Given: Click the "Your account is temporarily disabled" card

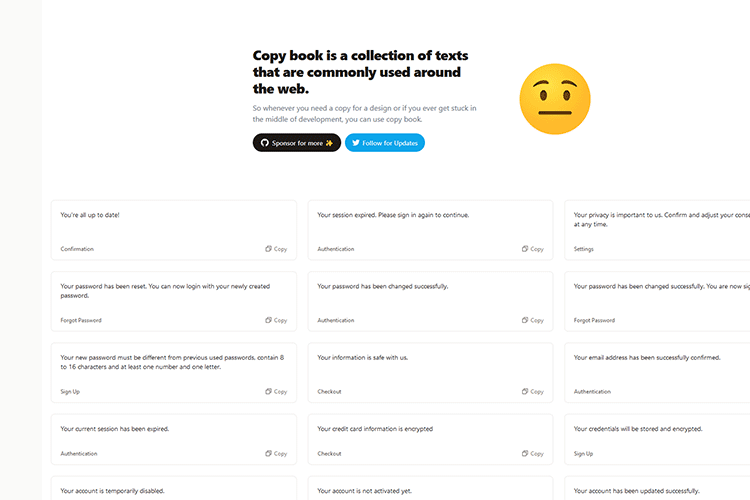Looking at the screenshot, I should [173, 489].
